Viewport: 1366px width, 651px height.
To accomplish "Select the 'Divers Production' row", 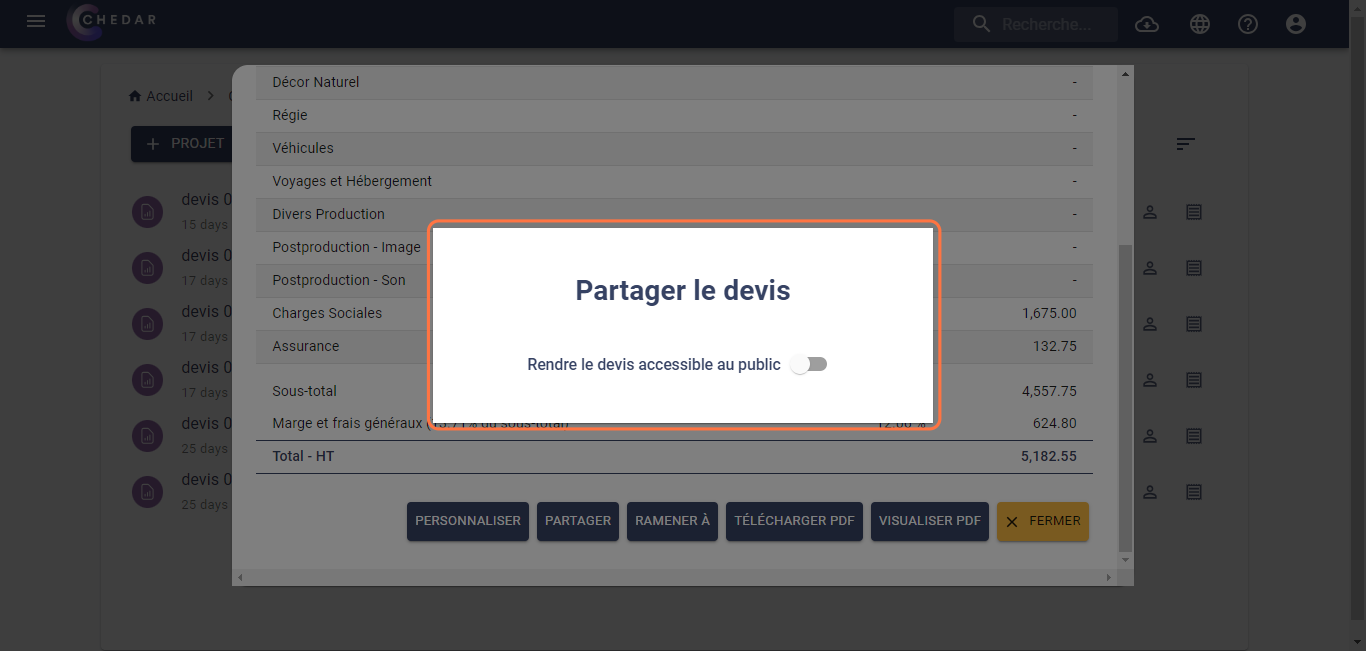I will 674,214.
